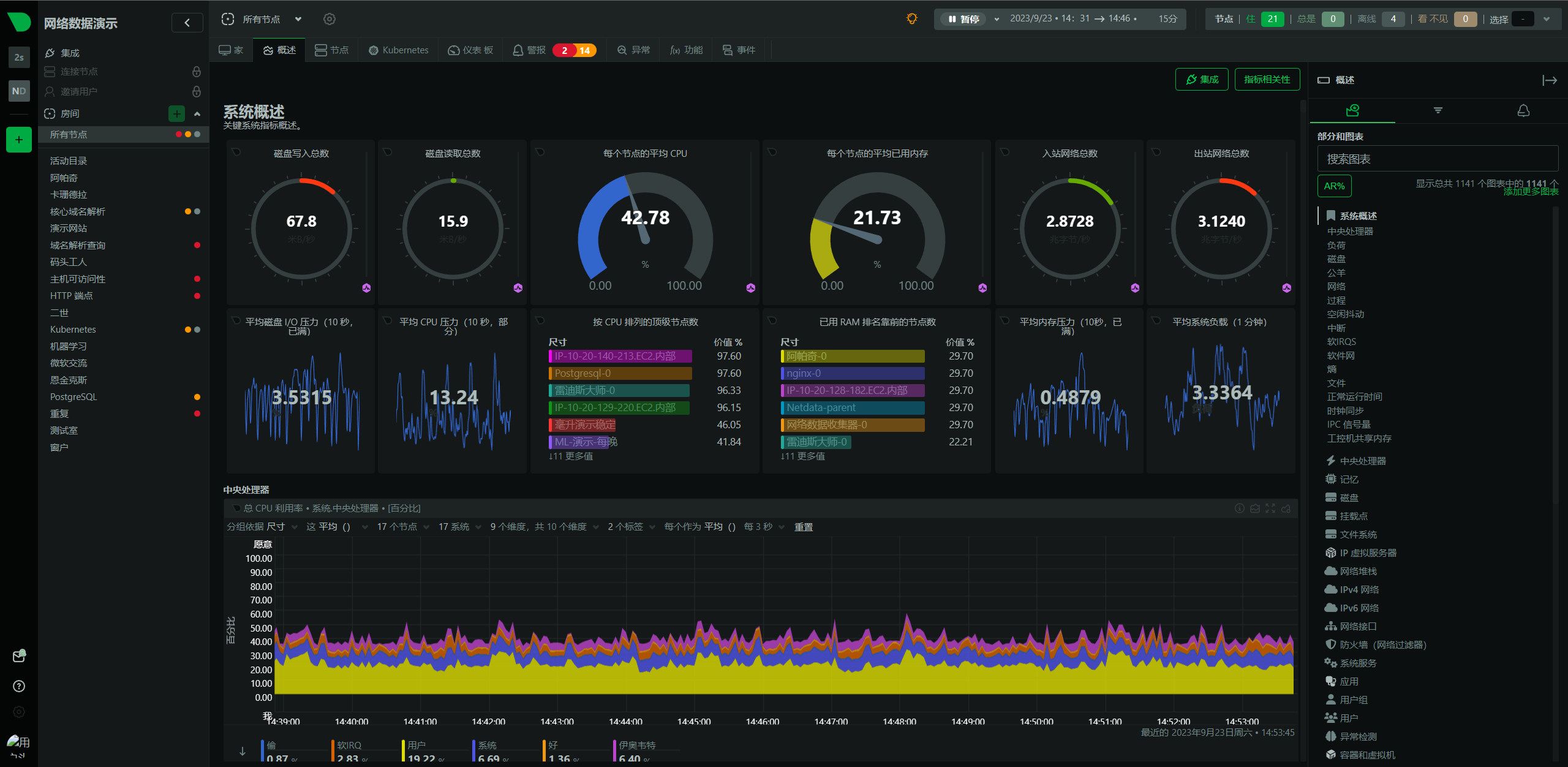Click the purple badge on 出站网络总数 gauge
The width and height of the screenshot is (1568, 767).
click(1287, 288)
